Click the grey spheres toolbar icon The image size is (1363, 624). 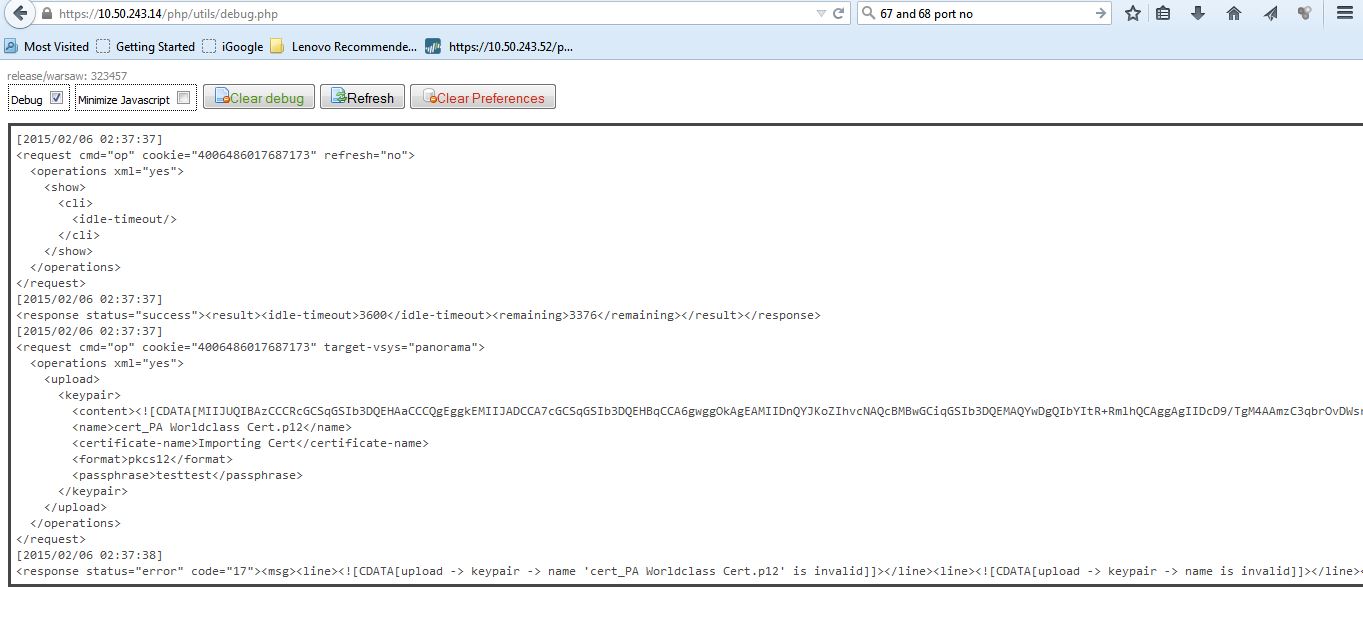tap(1304, 14)
